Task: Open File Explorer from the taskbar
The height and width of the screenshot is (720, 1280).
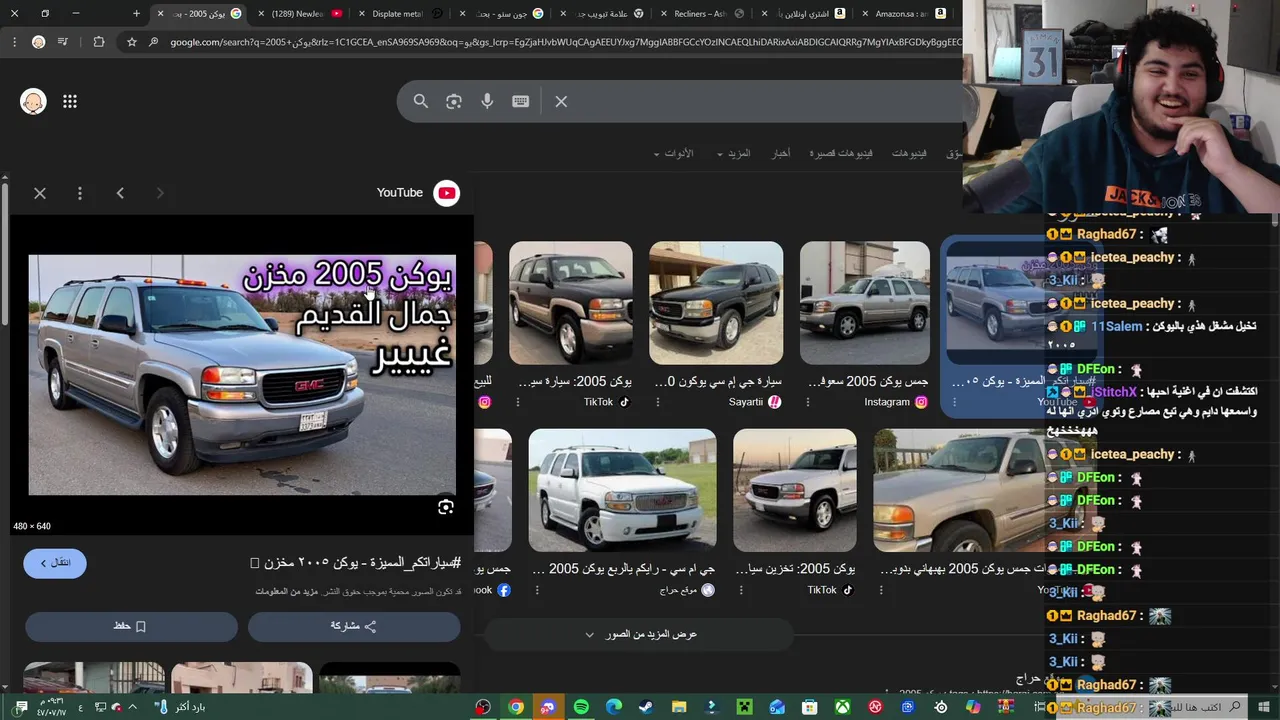Action: point(679,707)
